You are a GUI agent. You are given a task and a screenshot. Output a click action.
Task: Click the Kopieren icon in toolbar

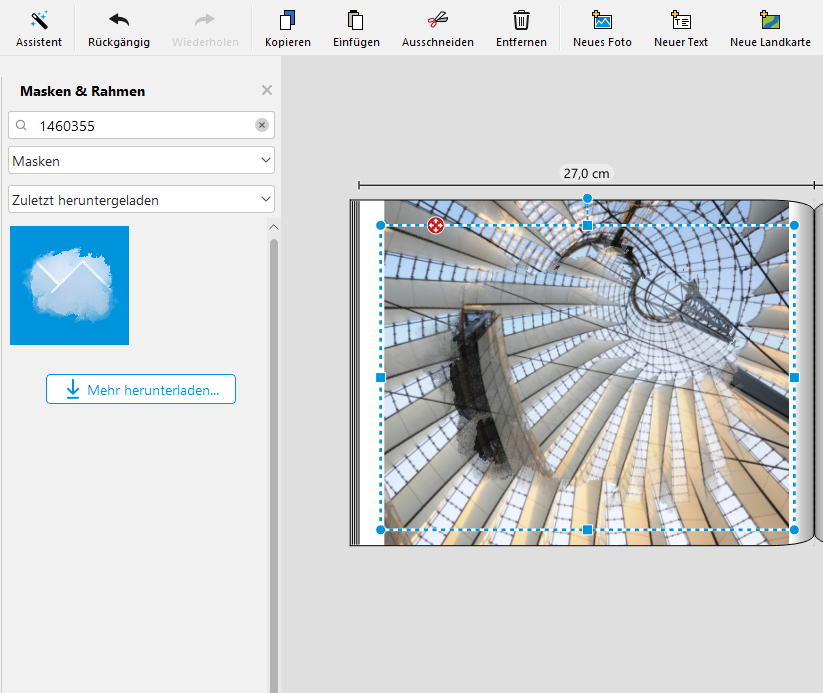[288, 28]
